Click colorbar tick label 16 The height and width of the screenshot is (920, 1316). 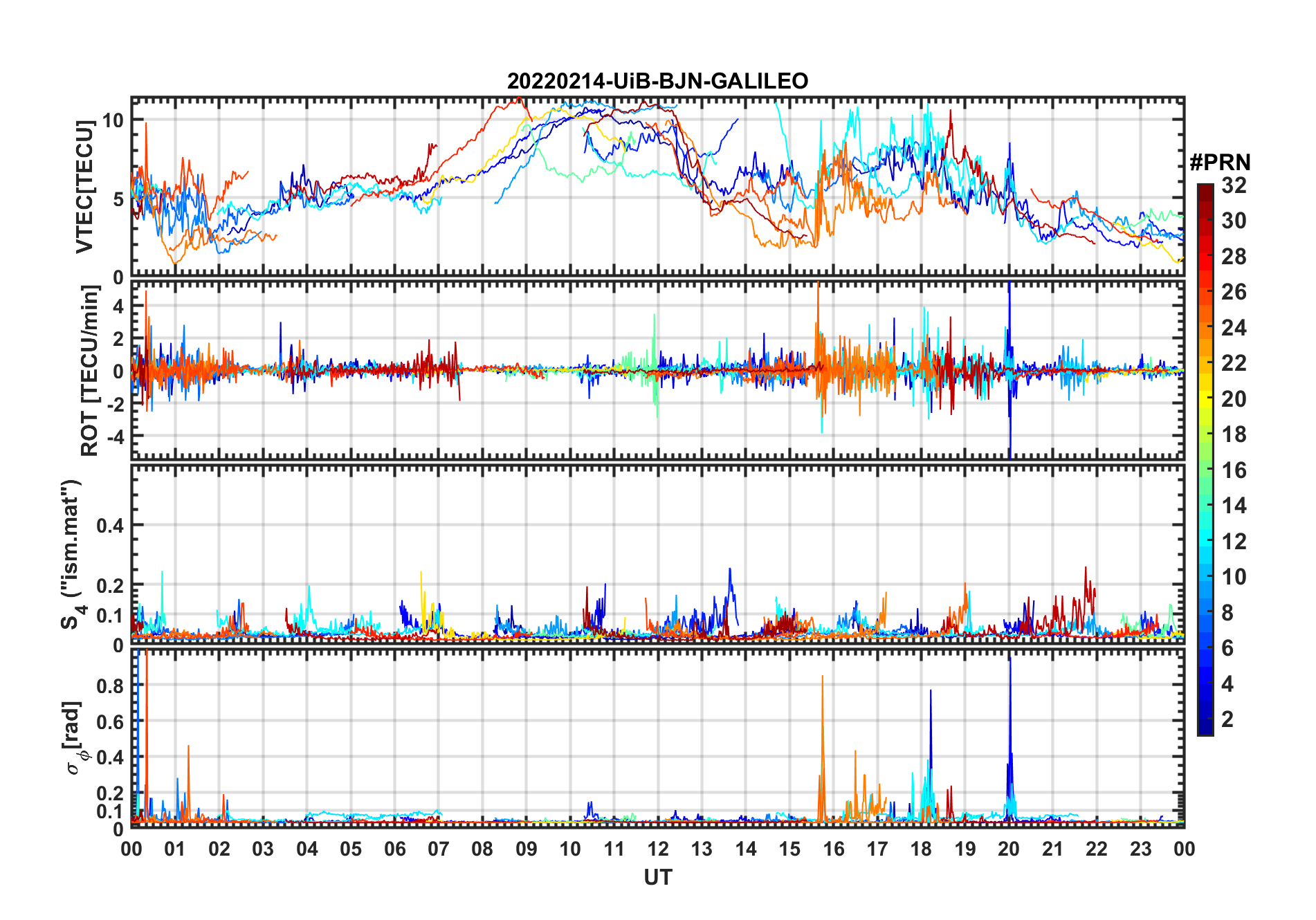pos(1234,470)
